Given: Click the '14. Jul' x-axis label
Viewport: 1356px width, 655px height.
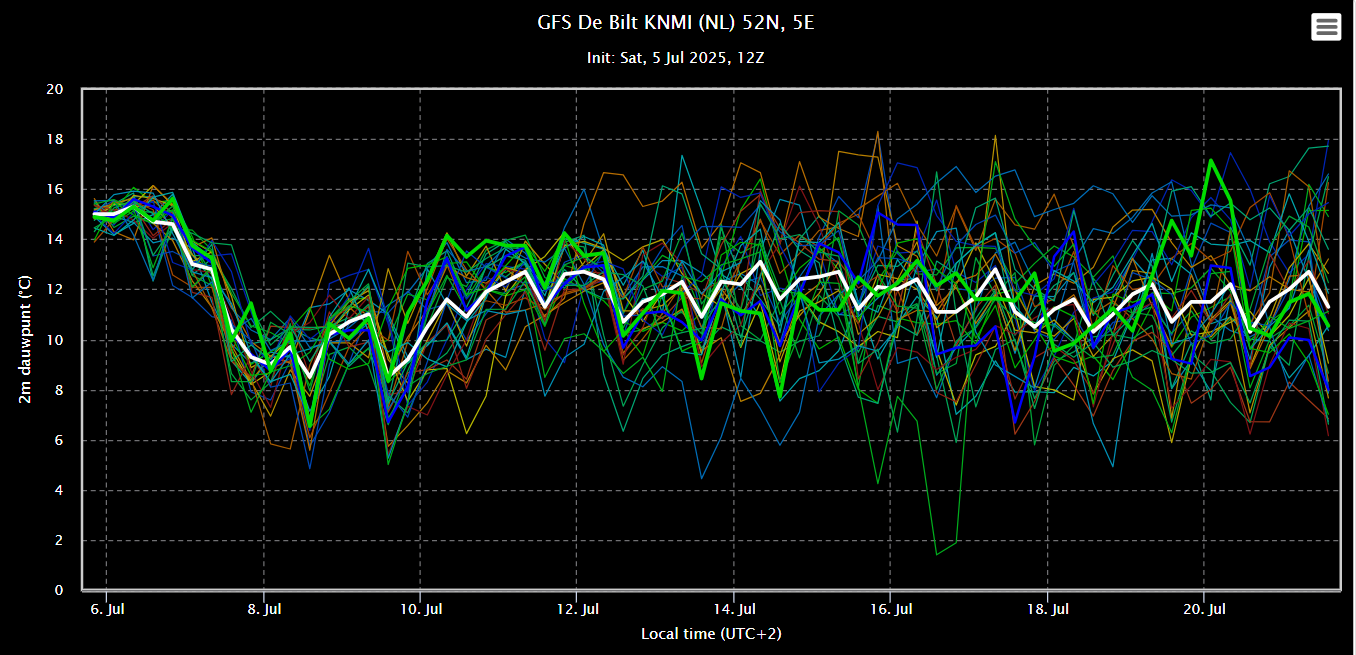Looking at the screenshot, I should (733, 609).
